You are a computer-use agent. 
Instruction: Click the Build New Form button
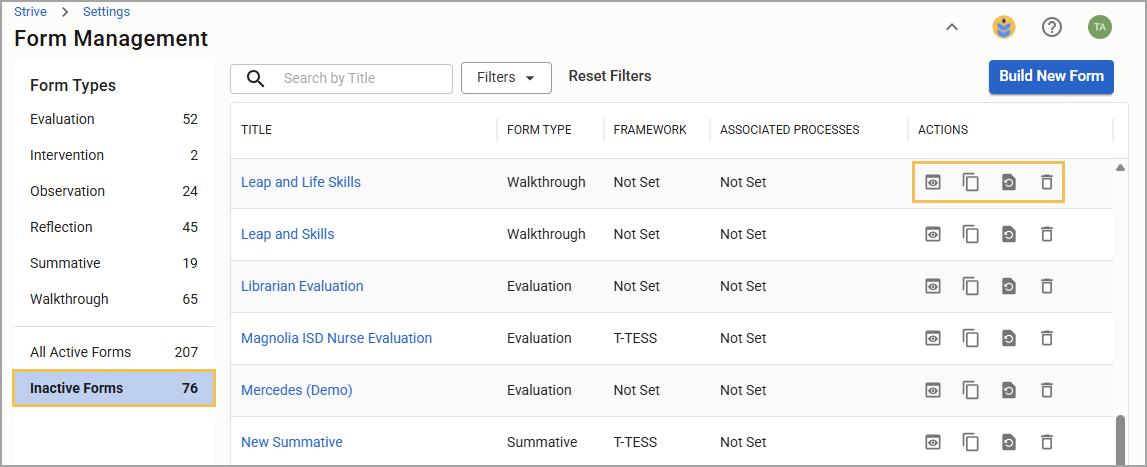pos(1051,77)
